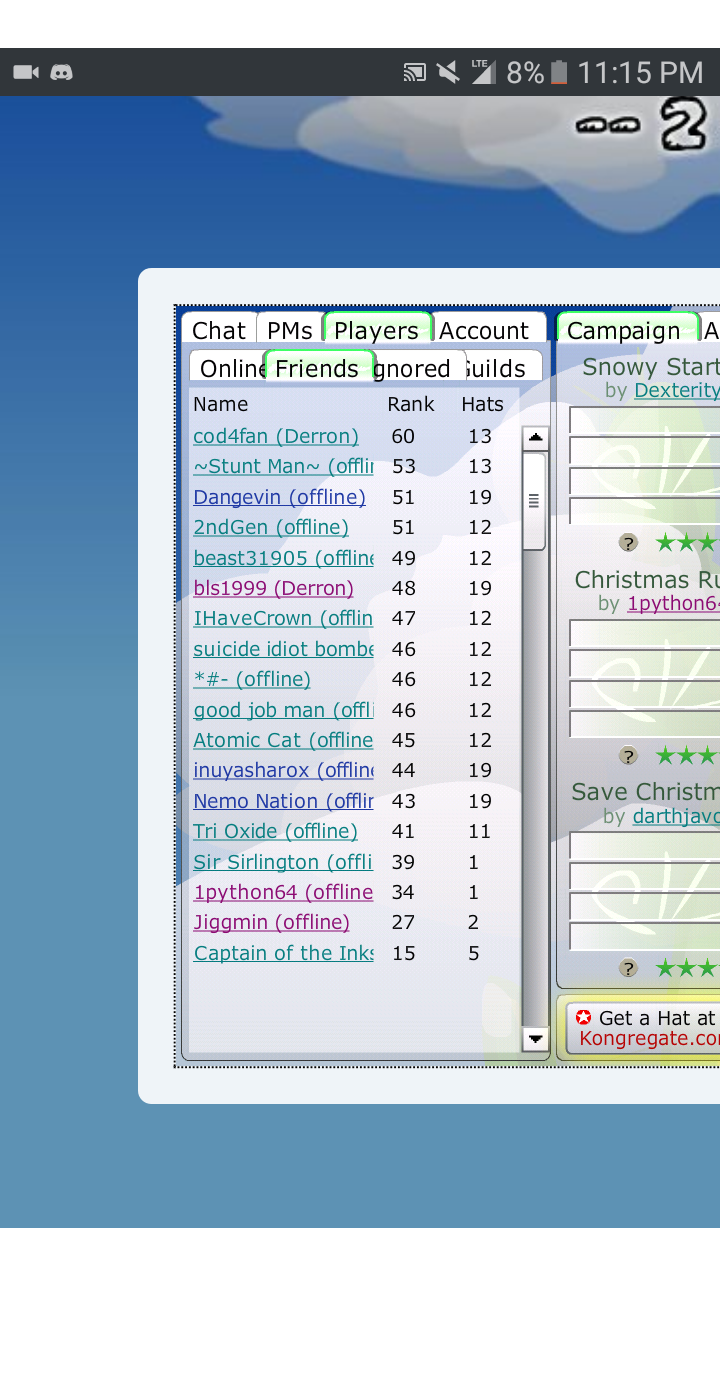Click hats count 5 for Captain of the Inks
This screenshot has width=720, height=1376.
click(x=474, y=953)
